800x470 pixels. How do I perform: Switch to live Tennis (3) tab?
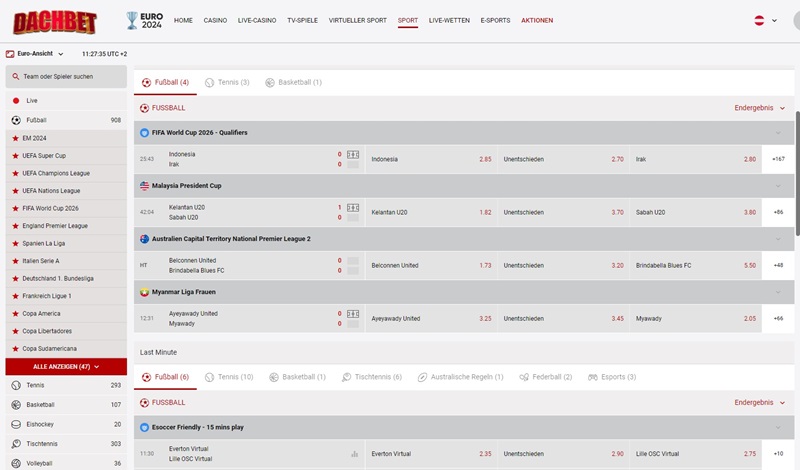228,83
